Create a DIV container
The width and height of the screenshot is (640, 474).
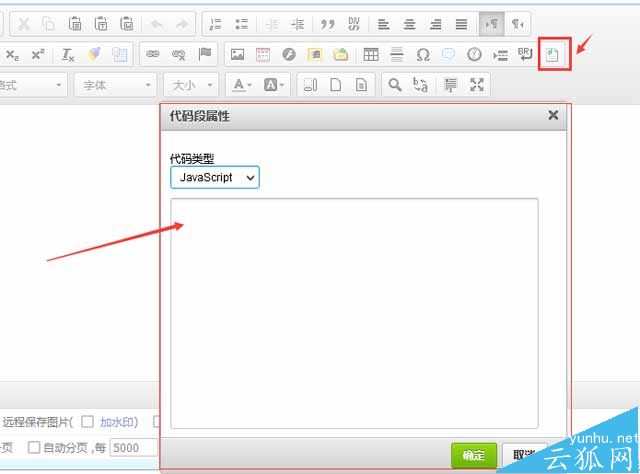(x=354, y=24)
